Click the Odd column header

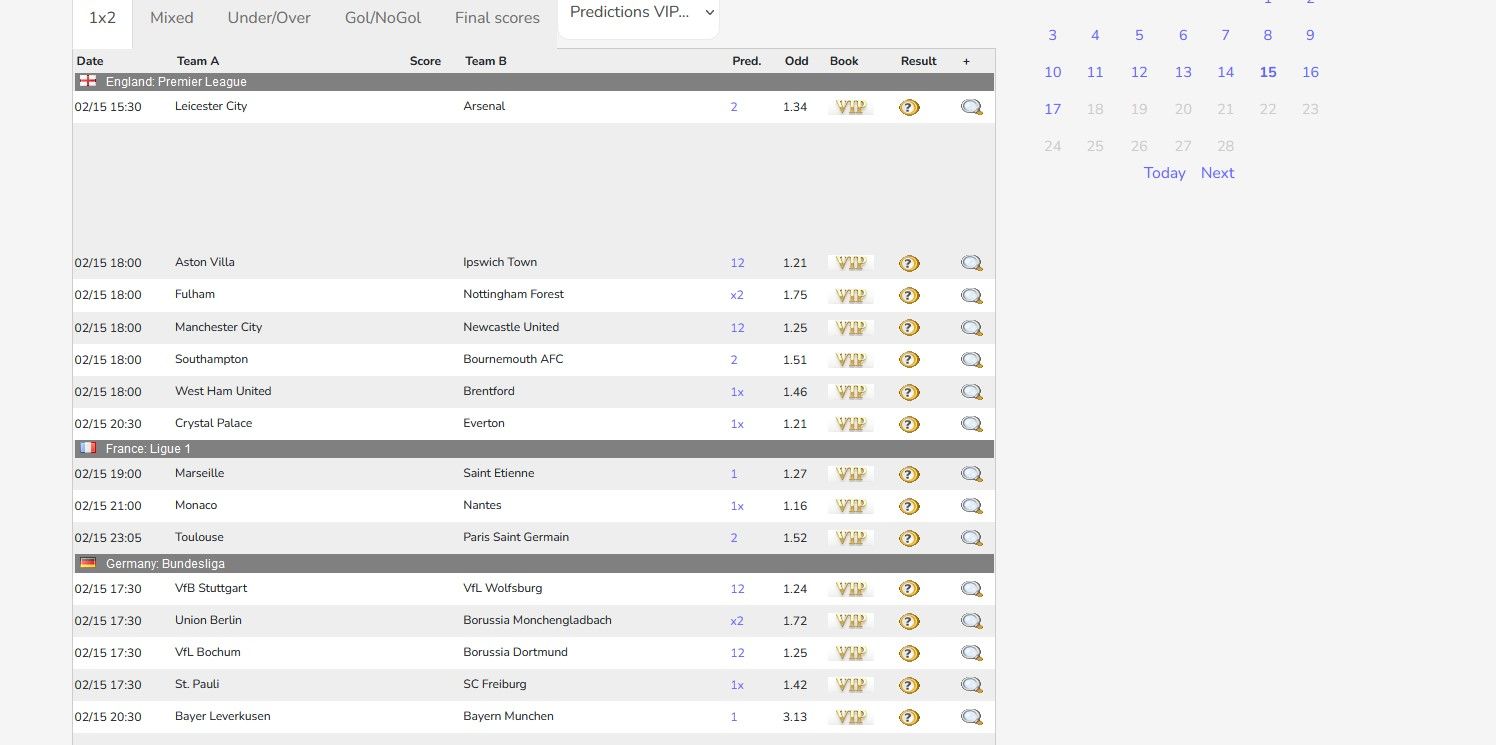coord(796,61)
